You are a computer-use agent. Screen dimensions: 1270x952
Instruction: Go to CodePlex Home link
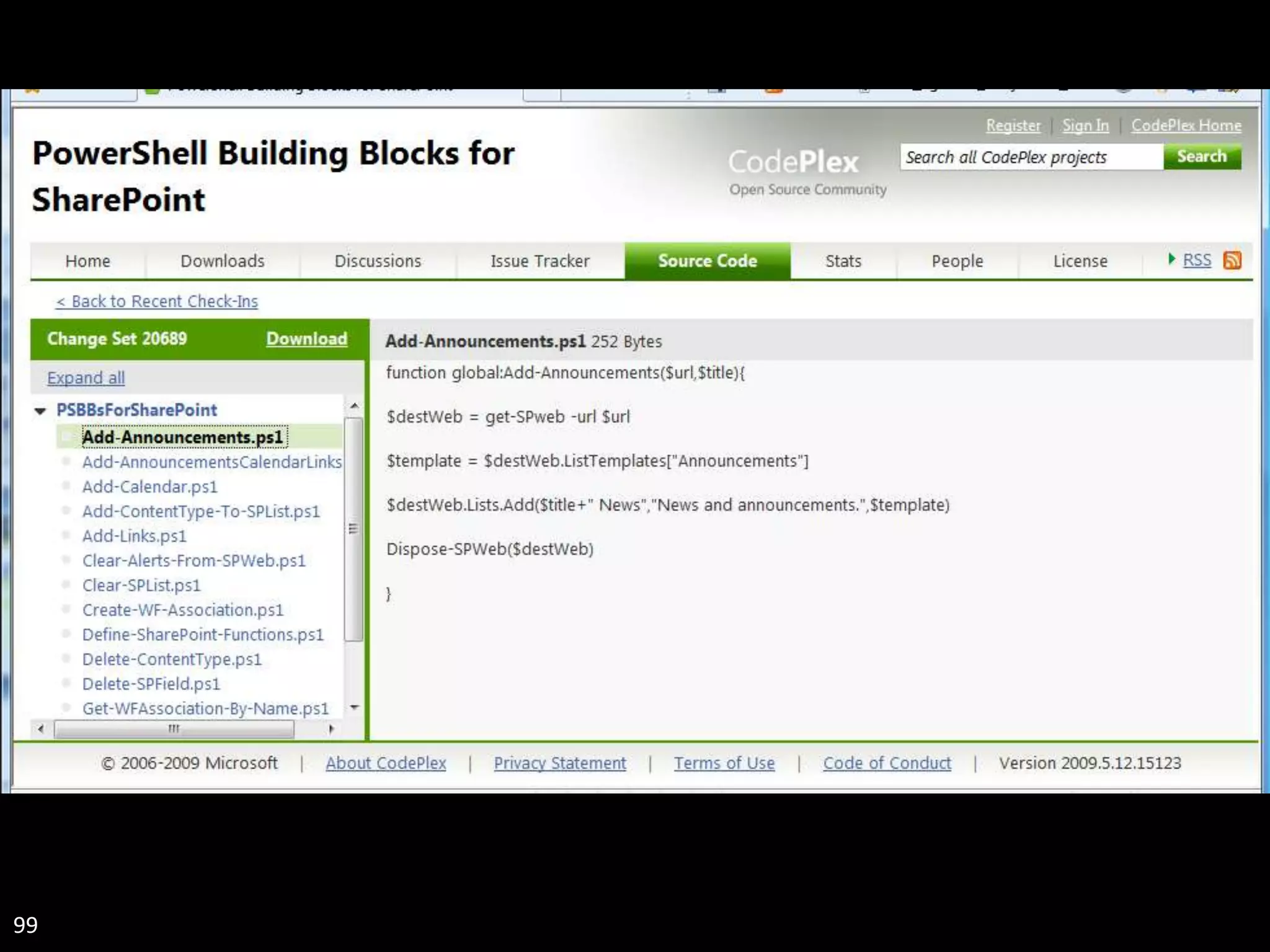(x=1186, y=126)
